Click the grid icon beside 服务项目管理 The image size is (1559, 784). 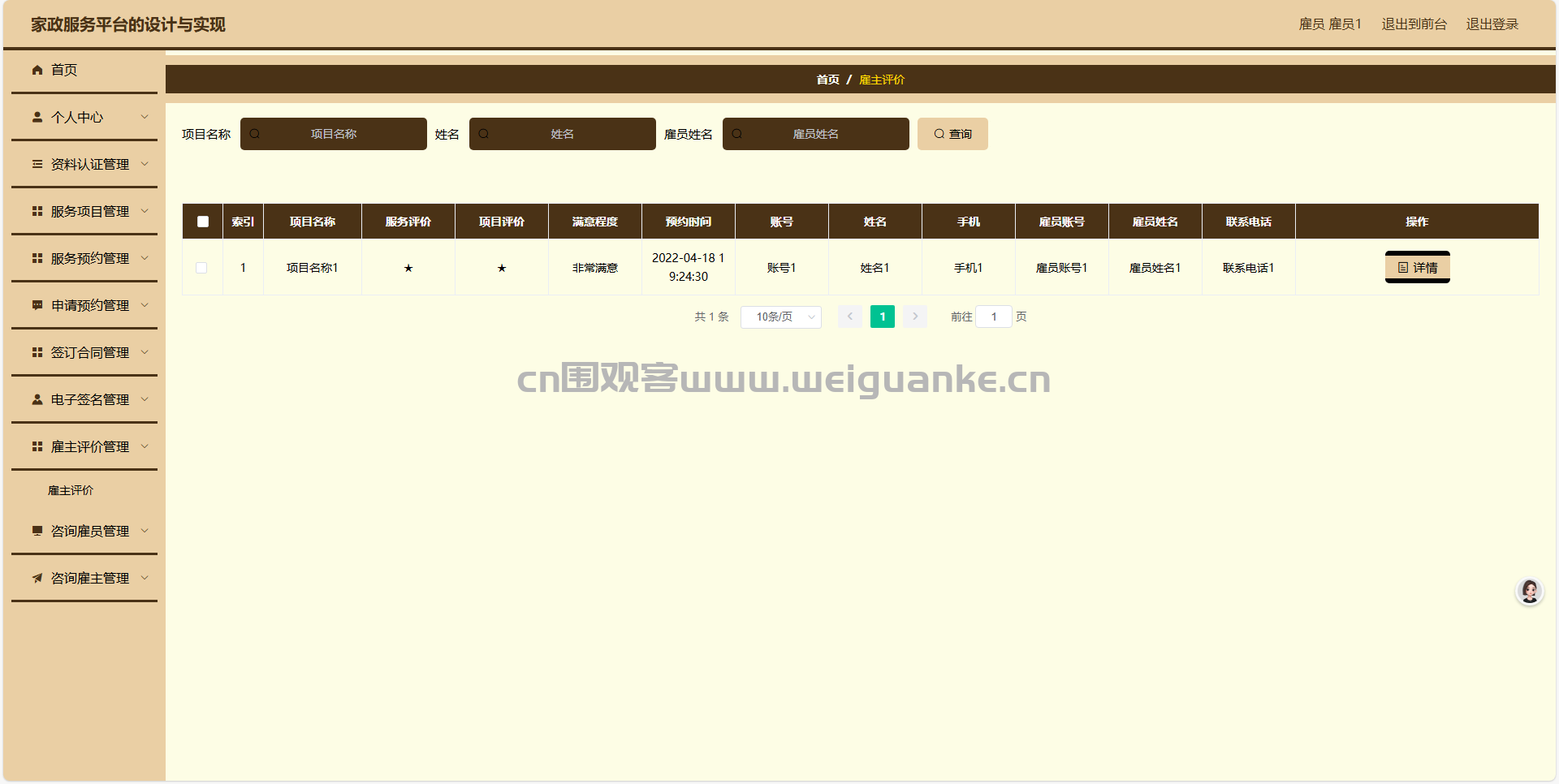tap(37, 211)
